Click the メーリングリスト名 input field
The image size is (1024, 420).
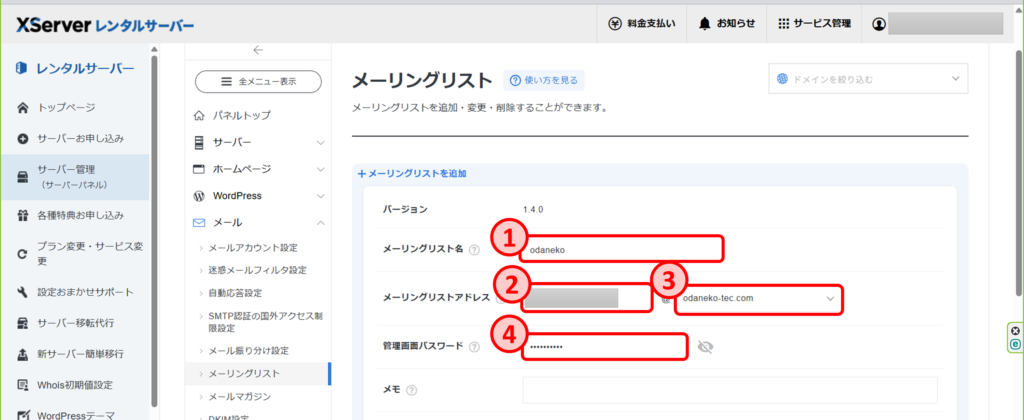(x=621, y=249)
